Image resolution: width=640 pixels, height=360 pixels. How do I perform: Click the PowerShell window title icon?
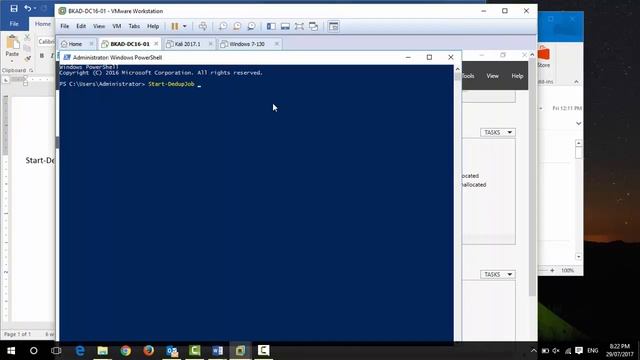[67, 58]
